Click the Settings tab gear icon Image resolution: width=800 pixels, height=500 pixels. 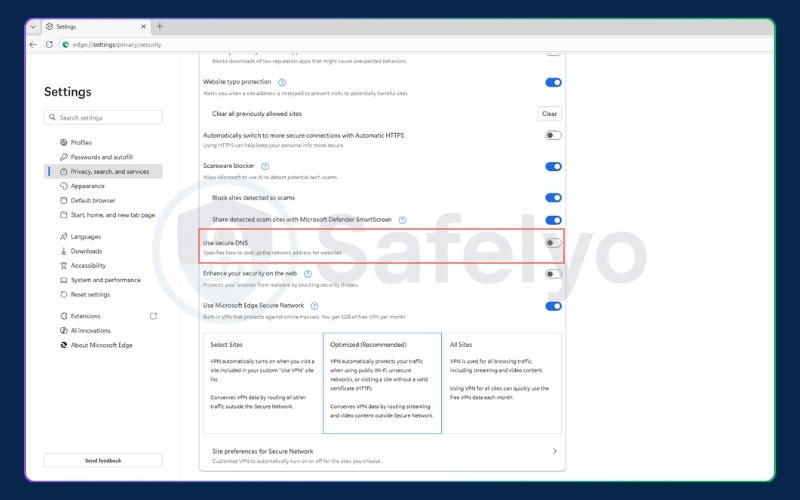[49, 27]
